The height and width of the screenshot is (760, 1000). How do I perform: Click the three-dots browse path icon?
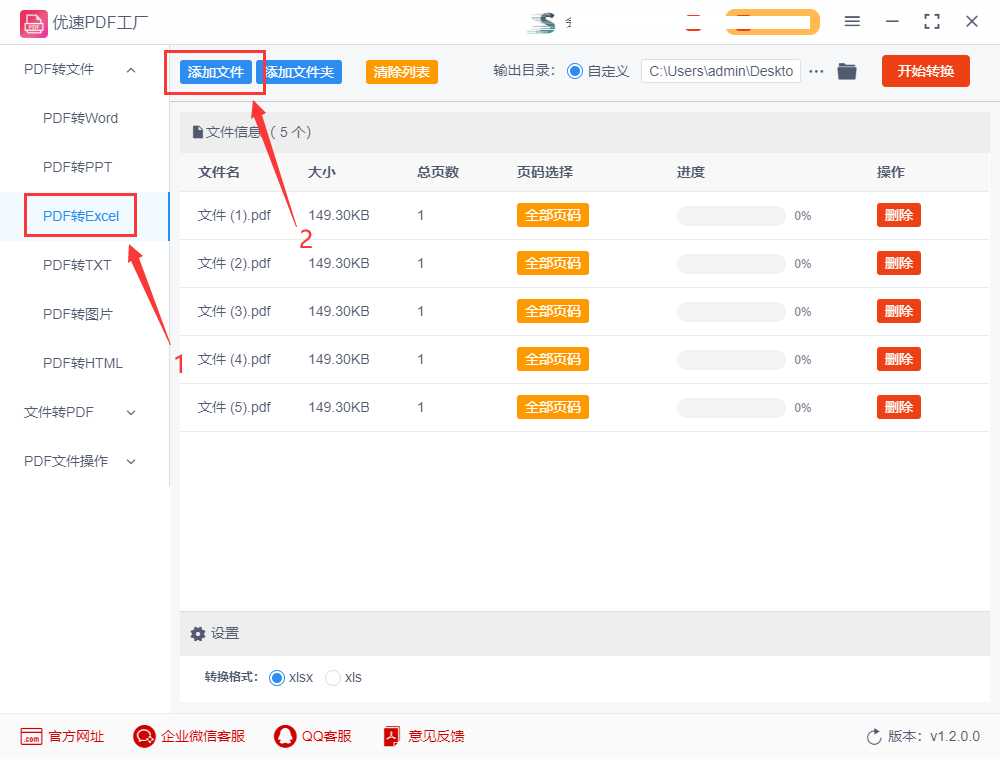pos(816,71)
